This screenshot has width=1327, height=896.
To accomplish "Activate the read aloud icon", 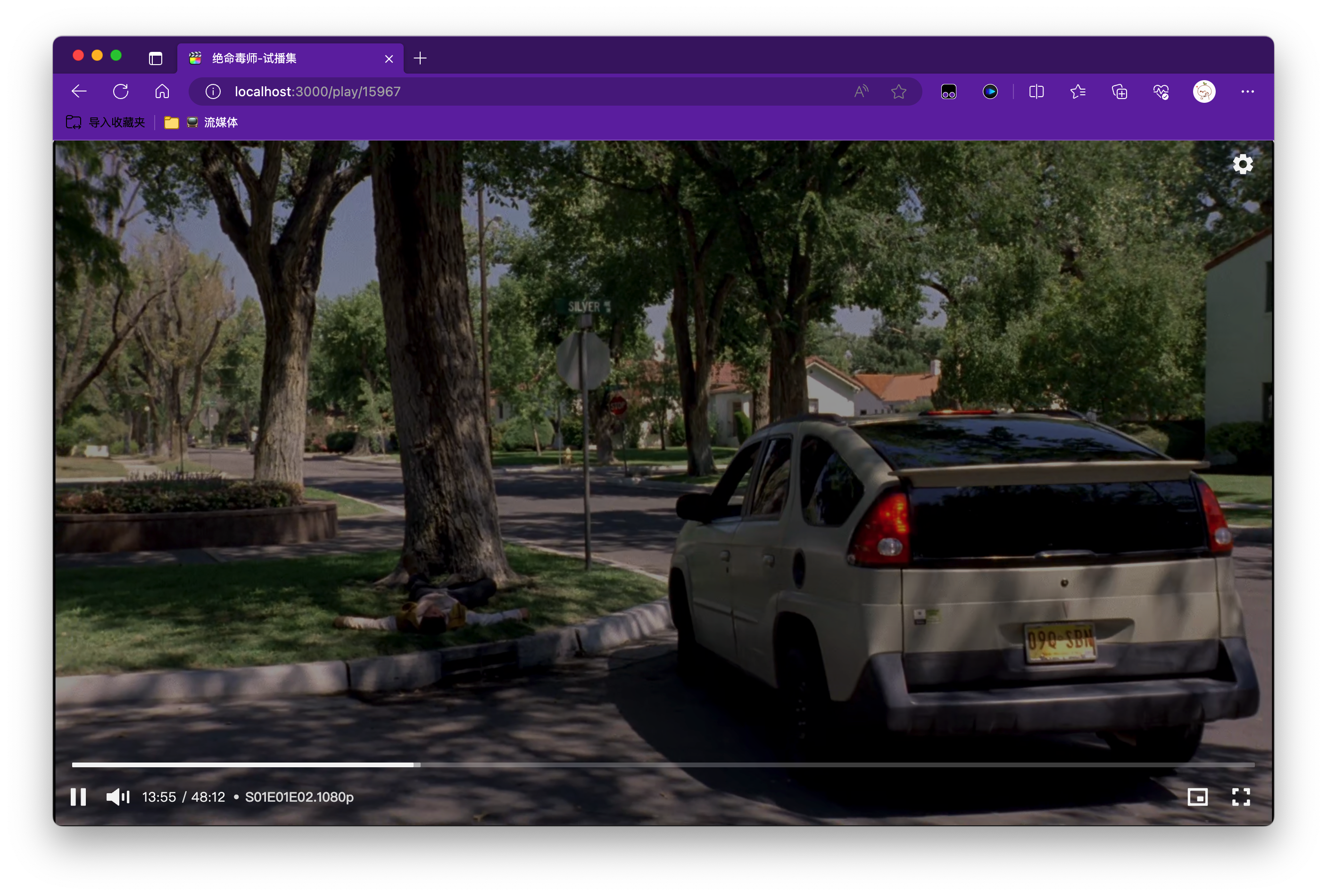I will [x=861, y=91].
